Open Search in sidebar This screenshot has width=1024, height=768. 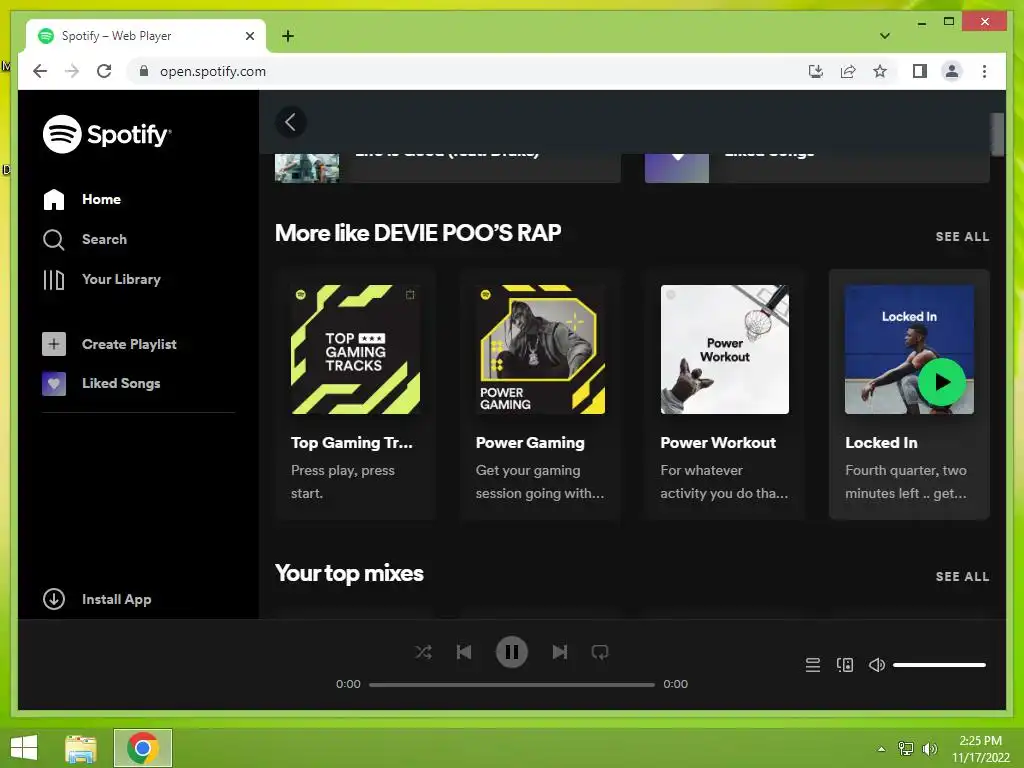[85, 239]
